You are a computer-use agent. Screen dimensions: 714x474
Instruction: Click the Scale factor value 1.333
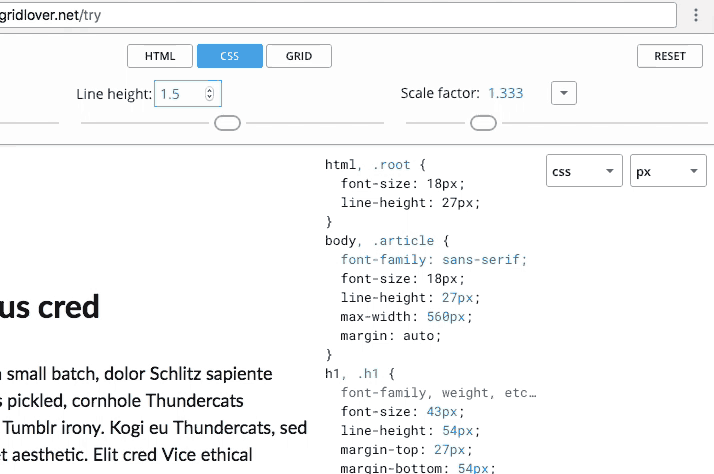point(505,93)
